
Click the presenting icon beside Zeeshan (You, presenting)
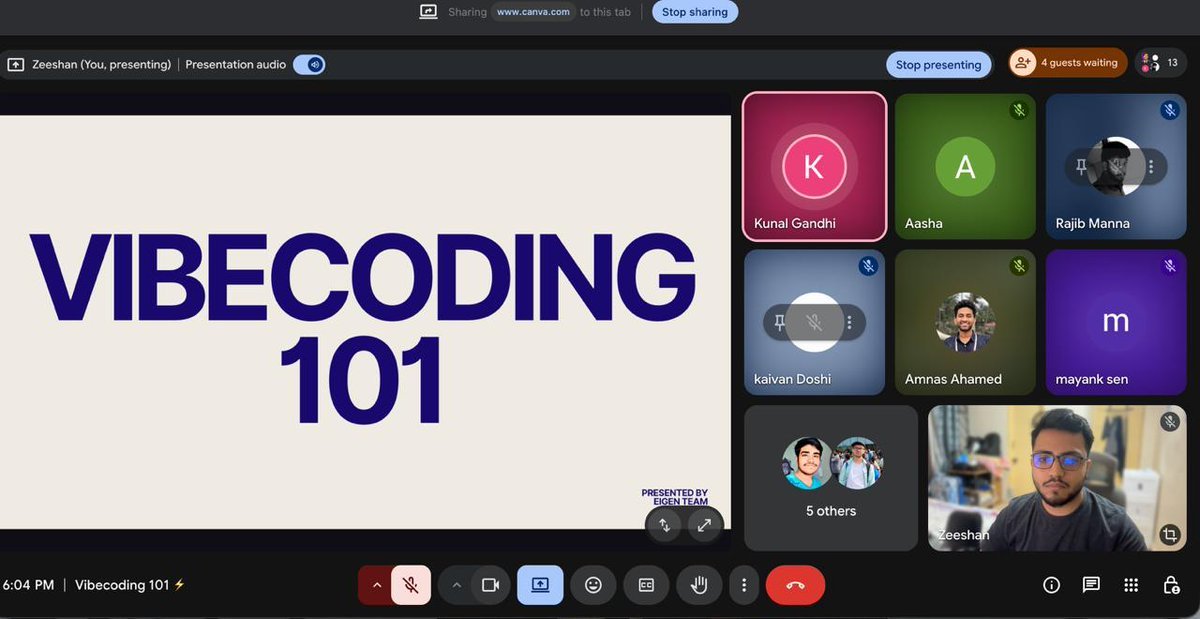(15, 65)
